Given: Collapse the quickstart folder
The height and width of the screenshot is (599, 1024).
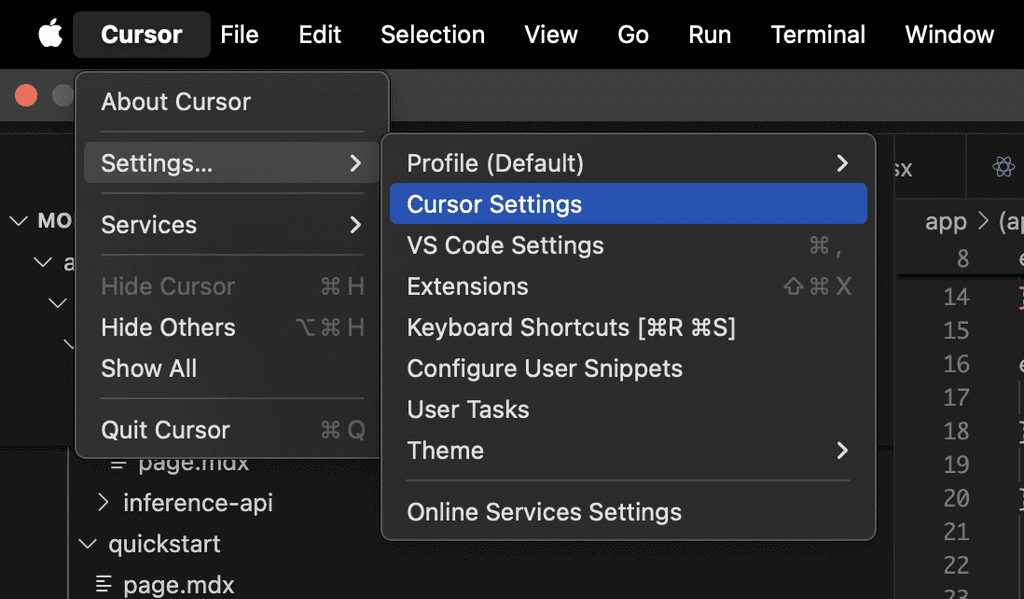Looking at the screenshot, I should [x=87, y=544].
